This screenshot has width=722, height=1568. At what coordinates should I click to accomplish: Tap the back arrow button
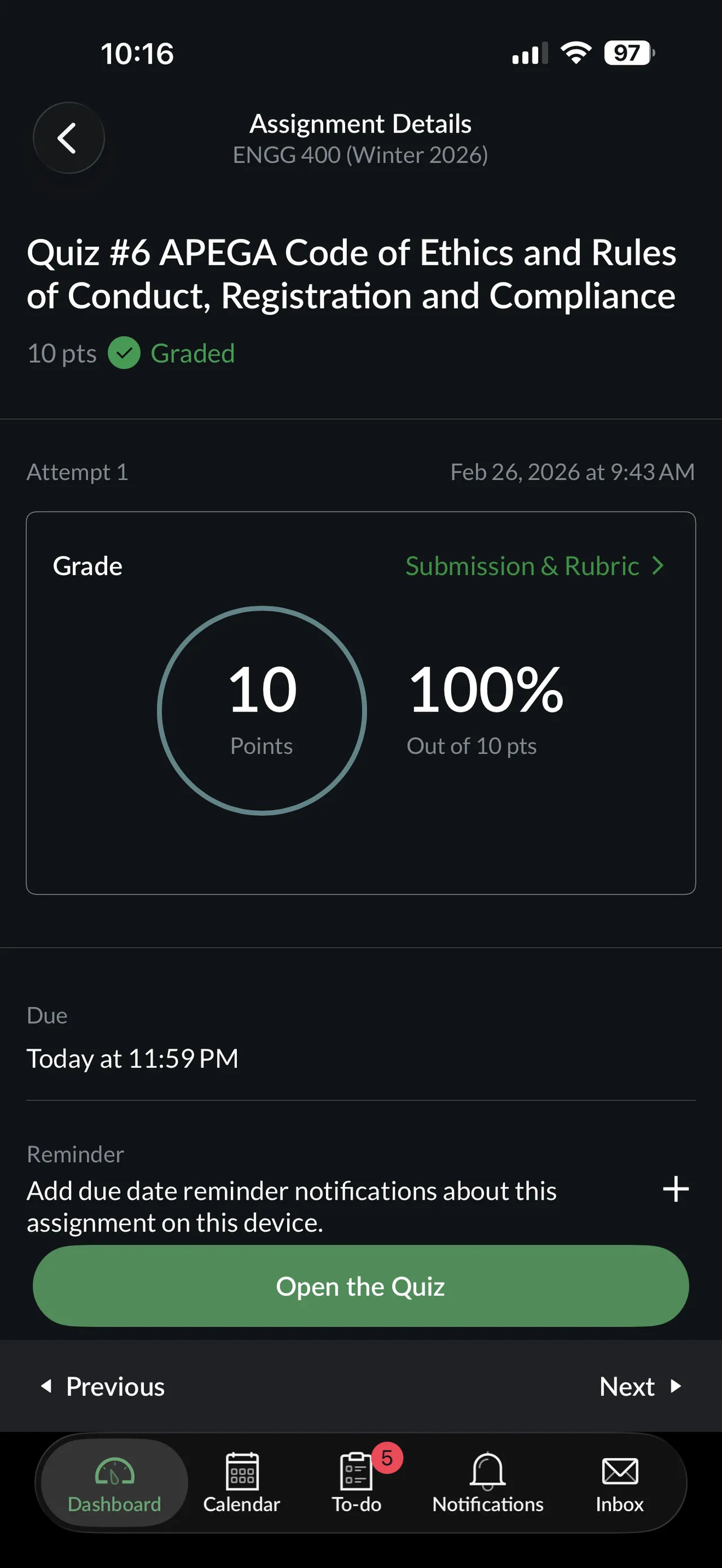(x=68, y=138)
